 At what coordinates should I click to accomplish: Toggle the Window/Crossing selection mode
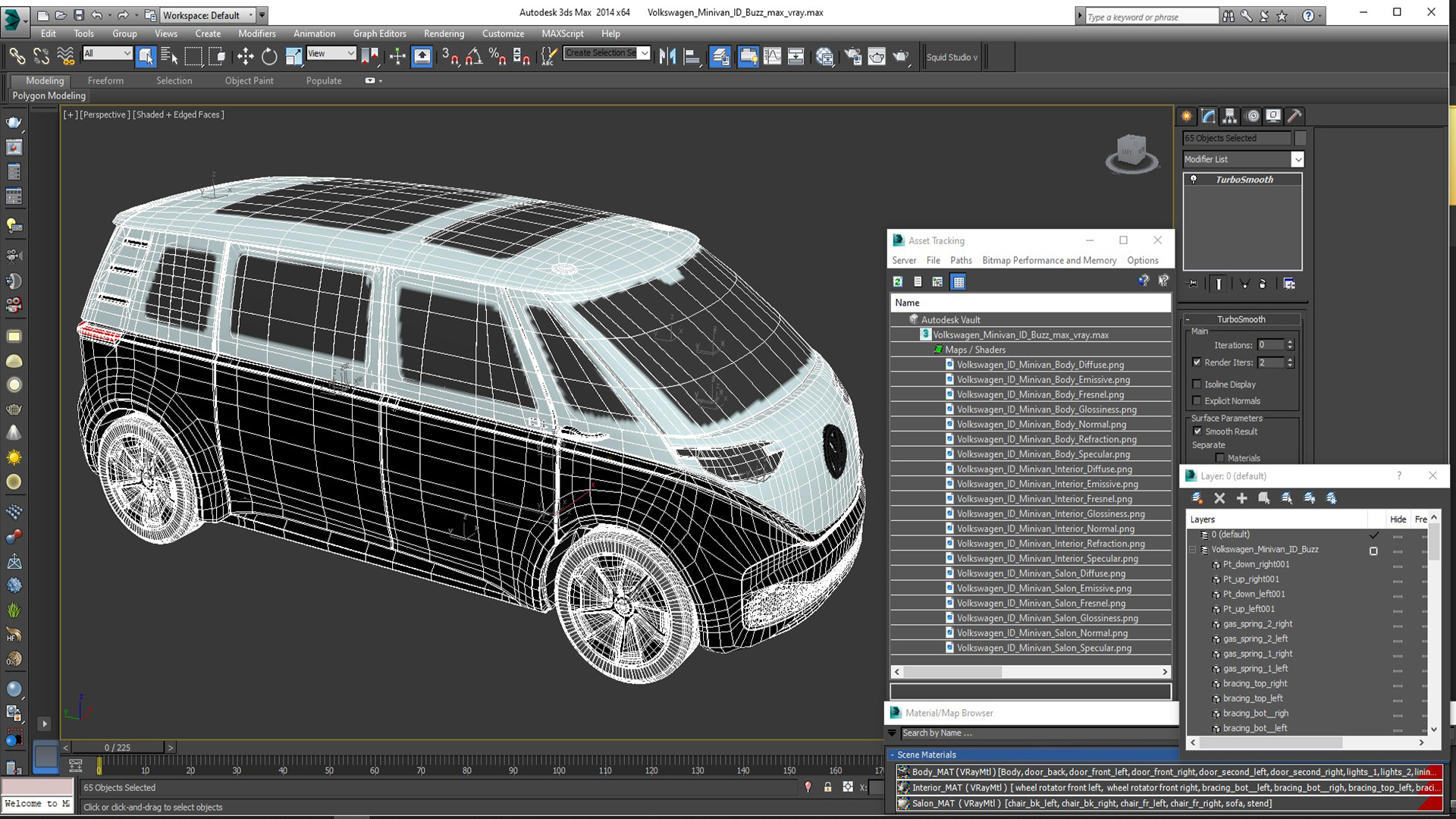(217, 56)
